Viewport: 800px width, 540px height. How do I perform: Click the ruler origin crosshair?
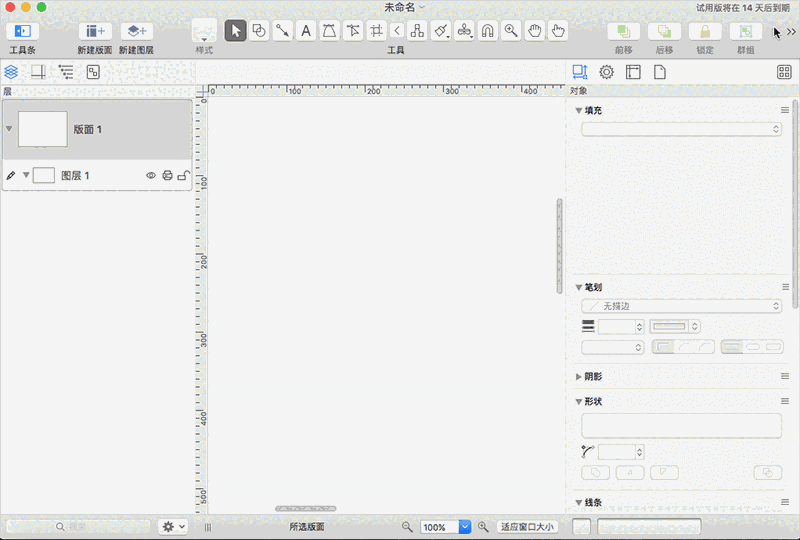[x=203, y=91]
